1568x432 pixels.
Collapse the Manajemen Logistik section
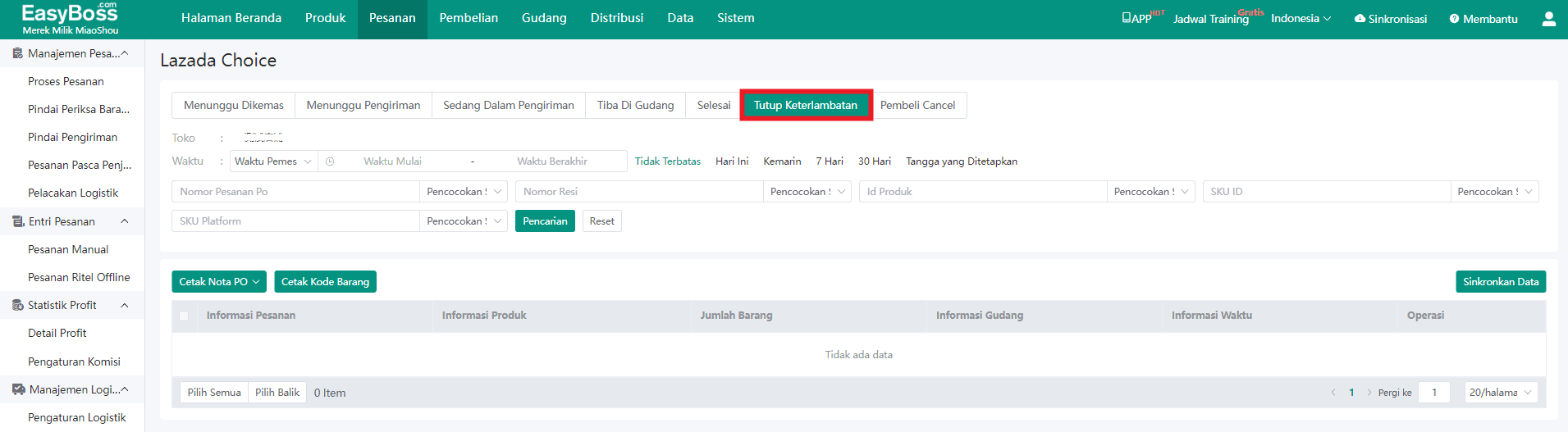point(125,389)
